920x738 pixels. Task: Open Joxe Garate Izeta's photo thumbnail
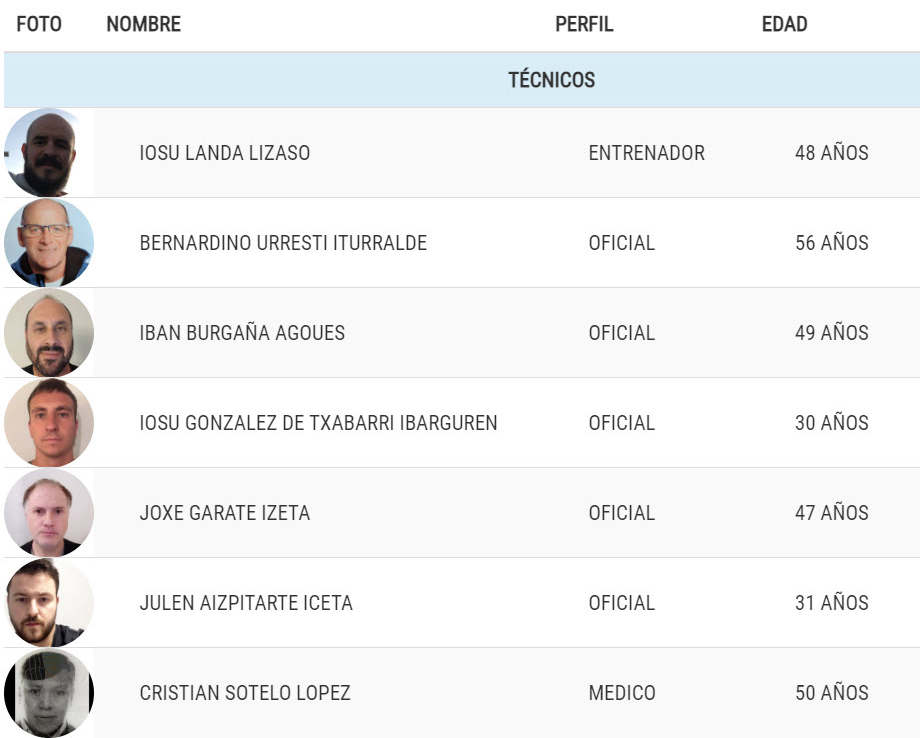(x=49, y=512)
